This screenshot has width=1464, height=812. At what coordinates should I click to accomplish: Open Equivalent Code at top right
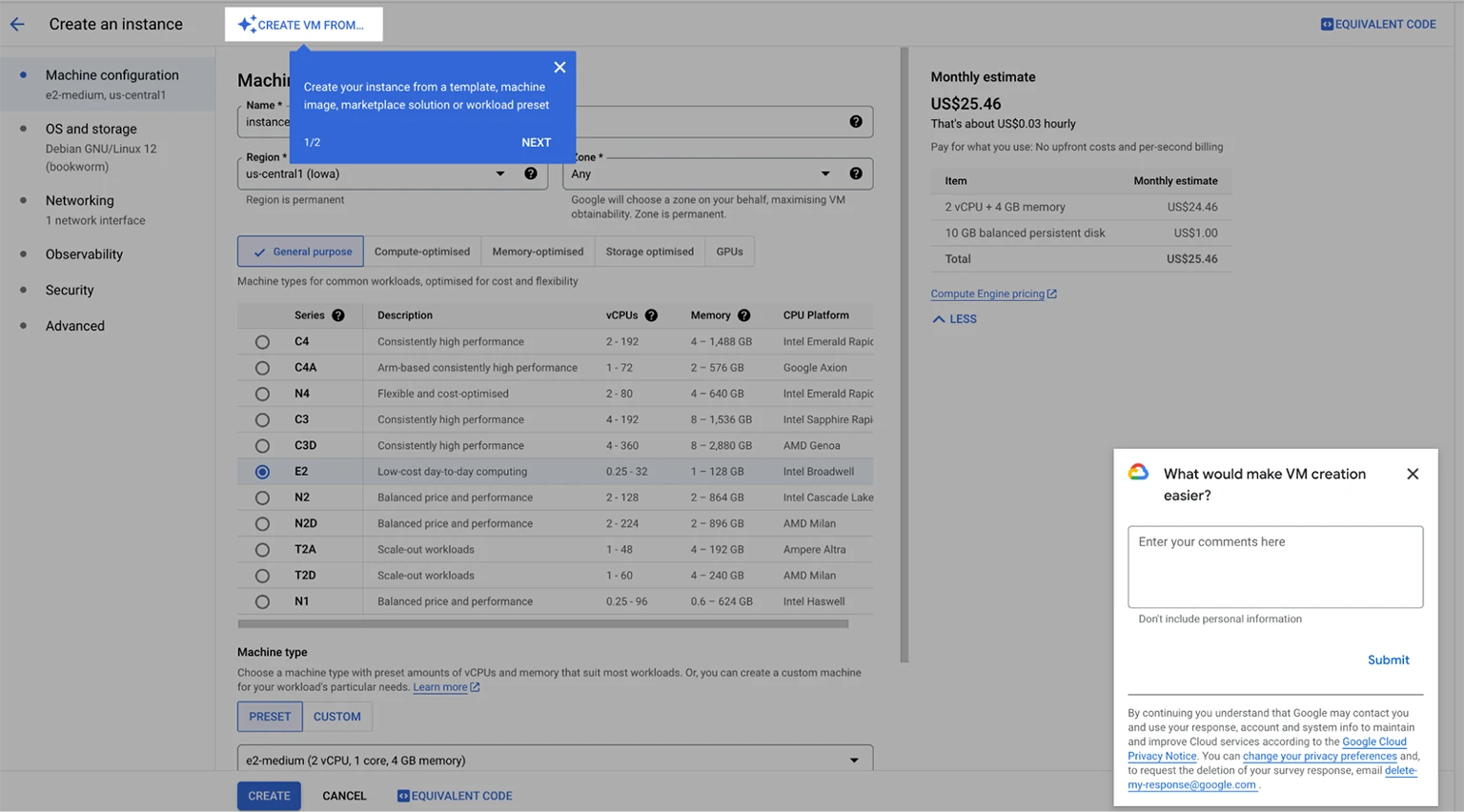coord(1378,25)
